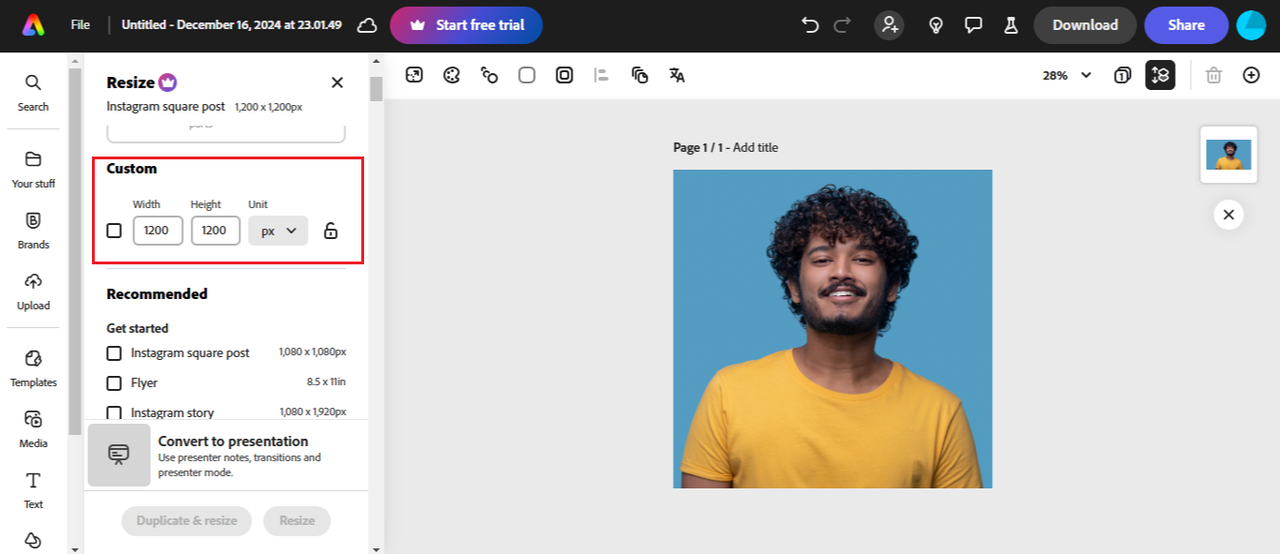The image size is (1280, 554).
Task: Click the Duplicate & resize button
Action: click(x=187, y=520)
